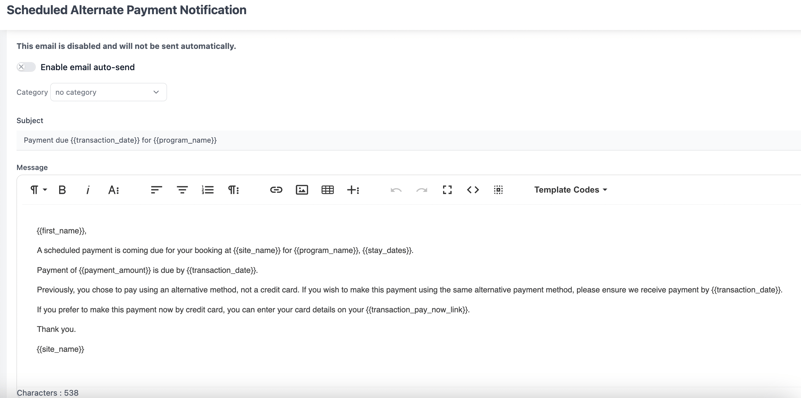This screenshot has width=801, height=398.
Task: Insert an ordered list
Action: pyautogui.click(x=207, y=190)
